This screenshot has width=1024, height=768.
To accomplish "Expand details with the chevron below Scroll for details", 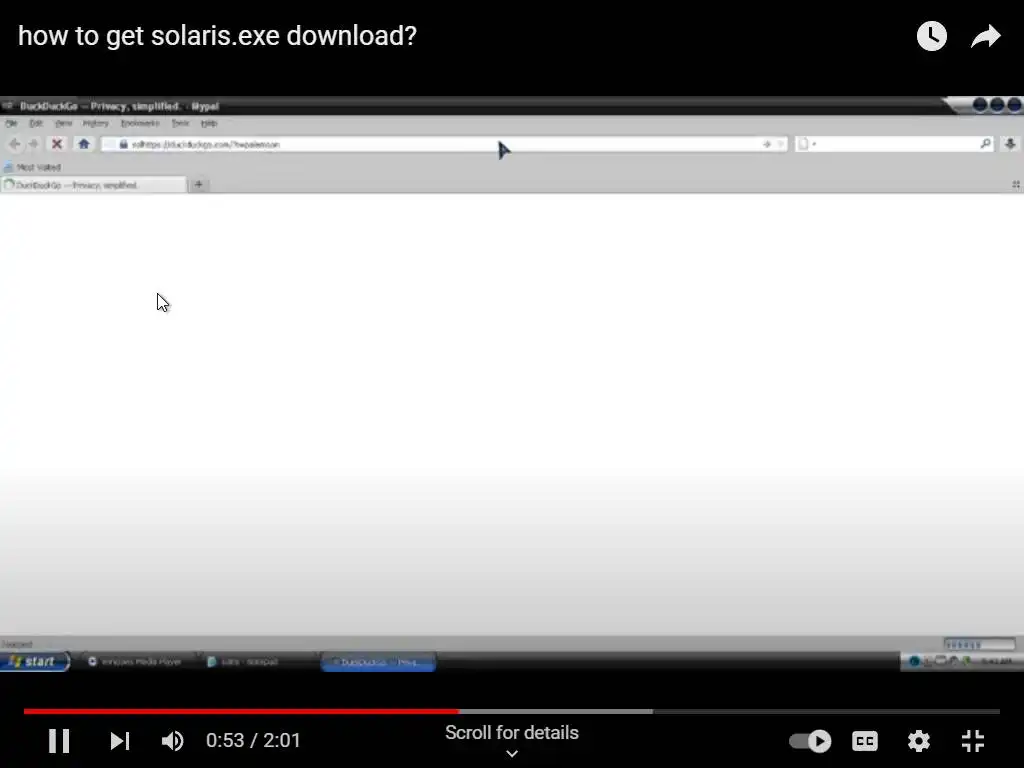I will 512,754.
